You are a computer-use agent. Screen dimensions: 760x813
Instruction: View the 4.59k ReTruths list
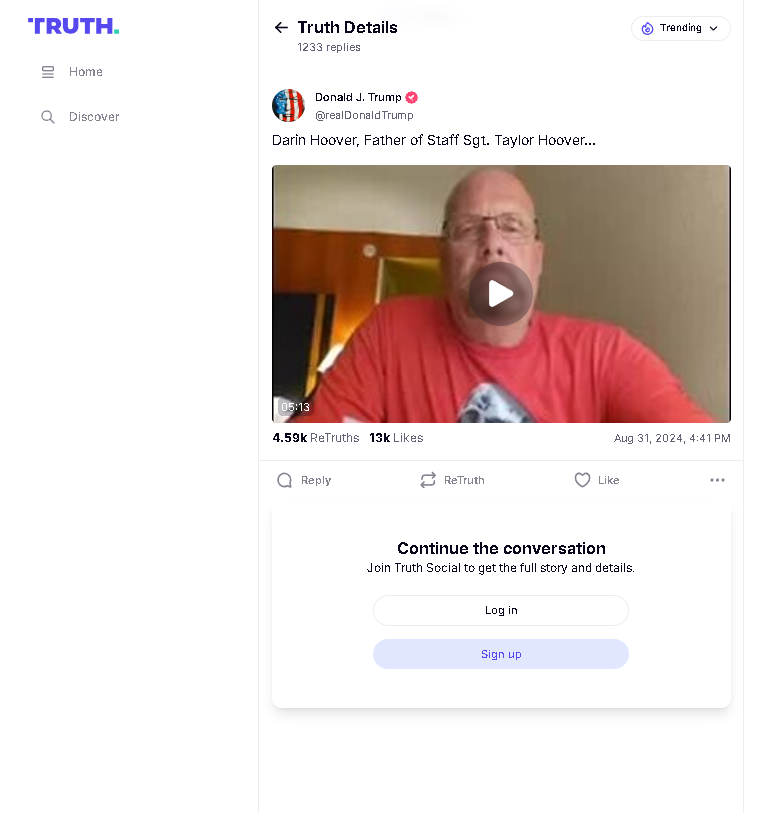(x=316, y=438)
